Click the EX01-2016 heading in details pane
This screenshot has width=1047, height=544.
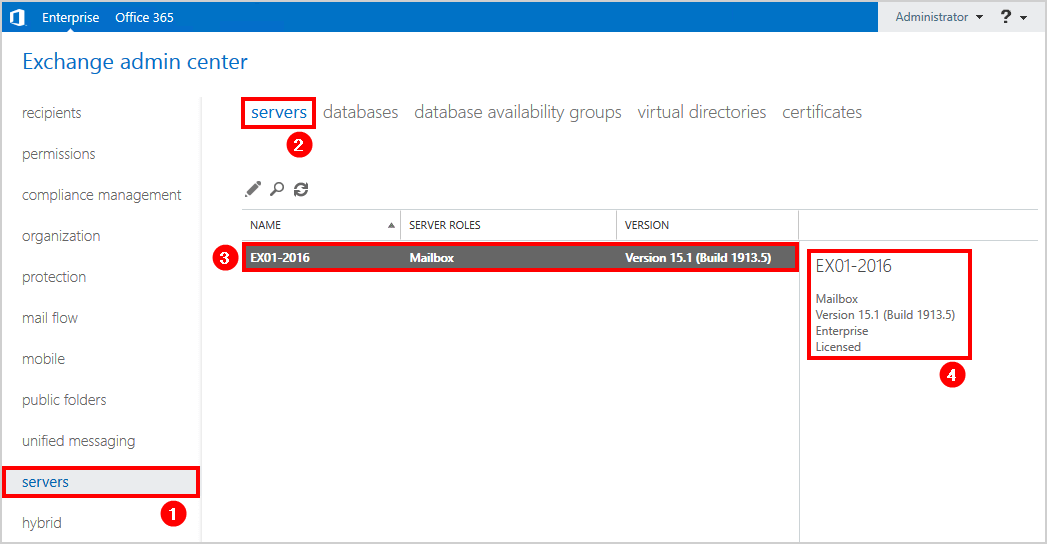coord(853,266)
